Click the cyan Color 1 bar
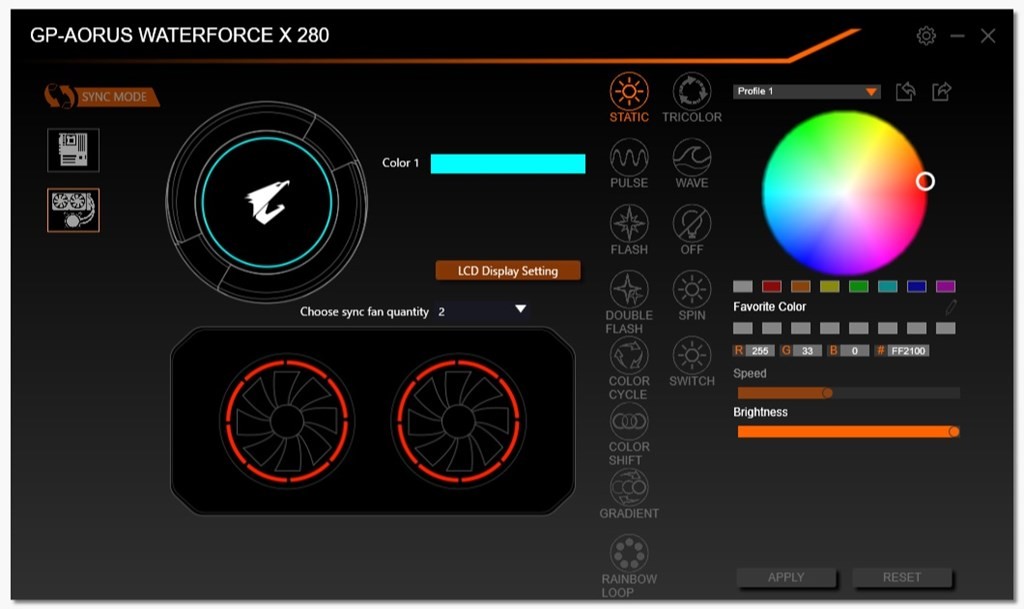 point(508,163)
